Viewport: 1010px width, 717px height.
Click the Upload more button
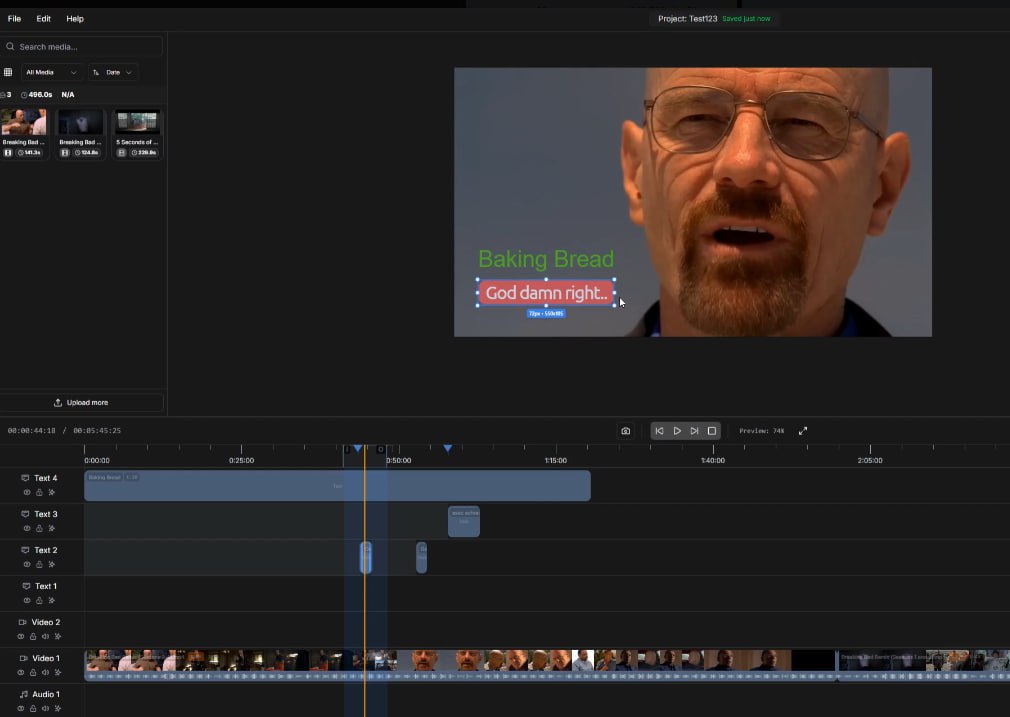pos(81,402)
